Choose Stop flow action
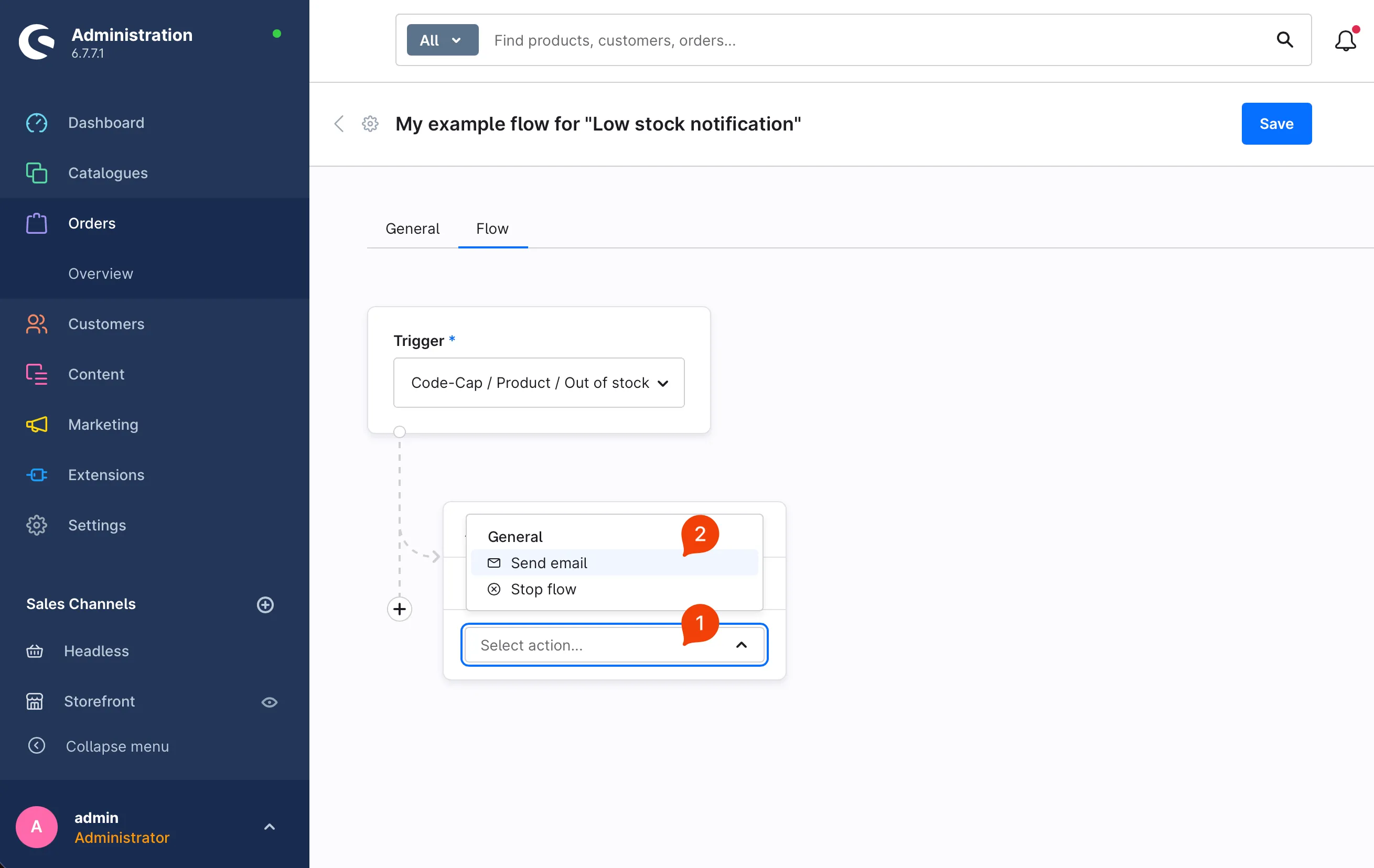Image resolution: width=1374 pixels, height=868 pixels. [543, 589]
